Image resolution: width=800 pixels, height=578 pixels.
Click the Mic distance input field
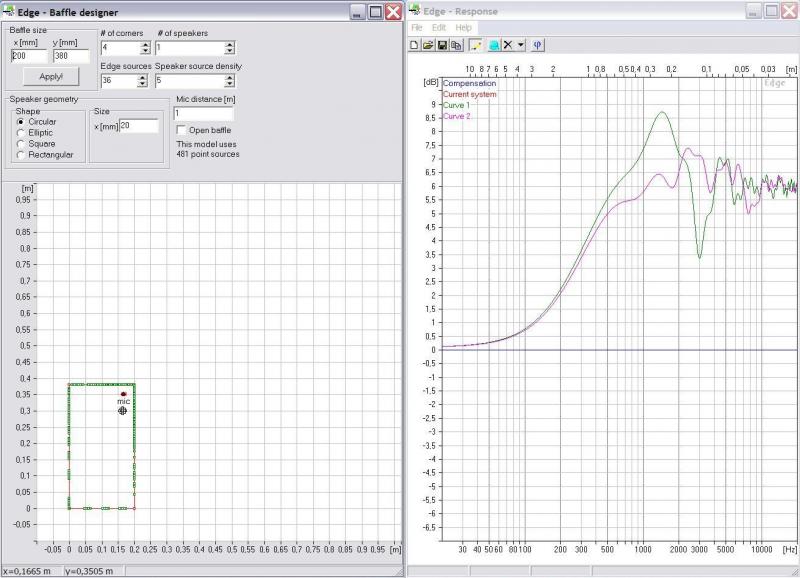pos(204,114)
